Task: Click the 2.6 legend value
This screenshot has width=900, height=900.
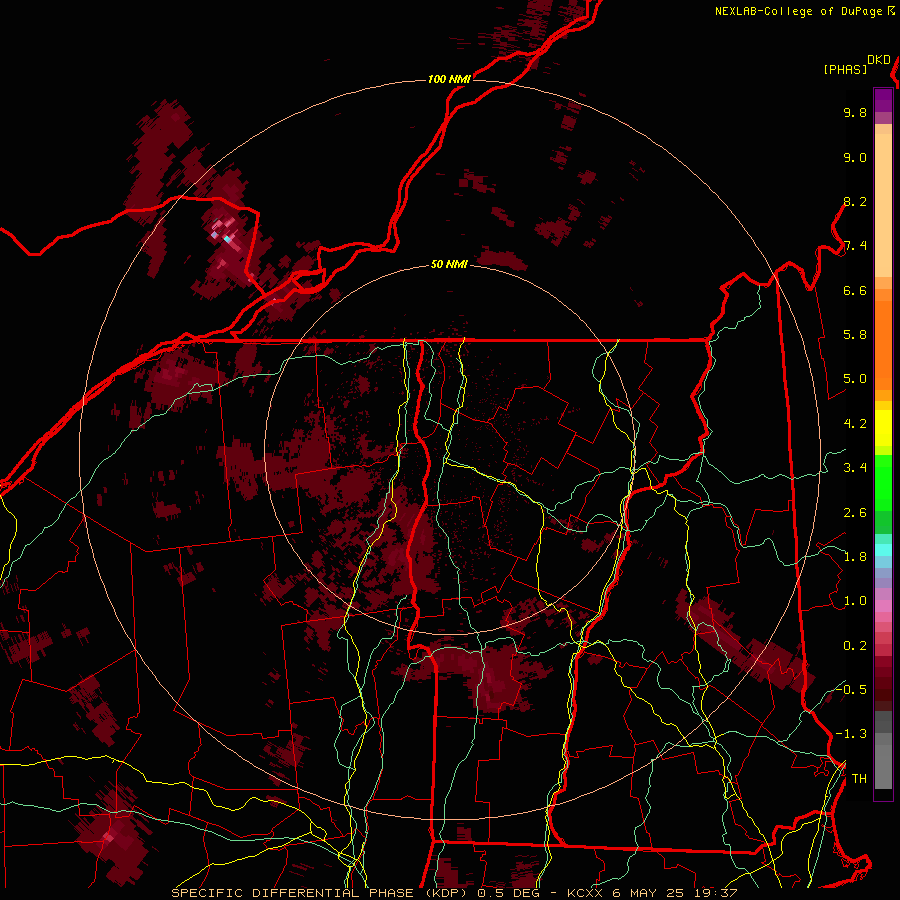Action: pos(855,513)
